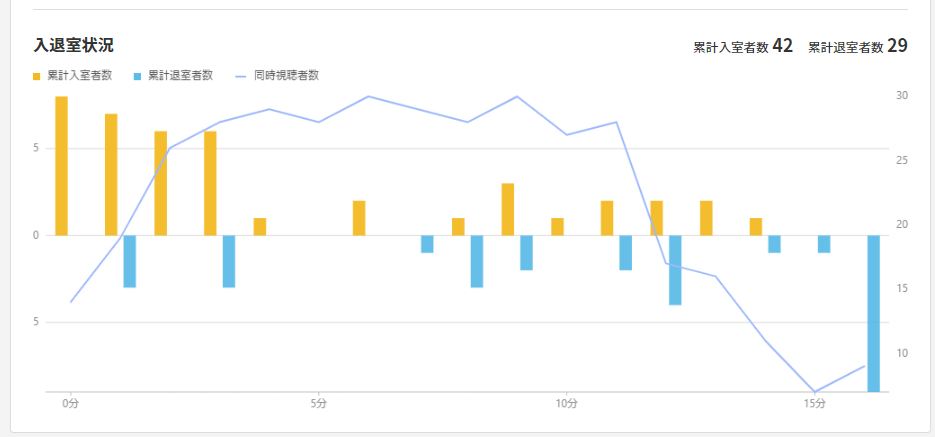Screen dimensions: 935x437
Task: Toggle the 累計入室者数 legend series
Action: pos(78,75)
